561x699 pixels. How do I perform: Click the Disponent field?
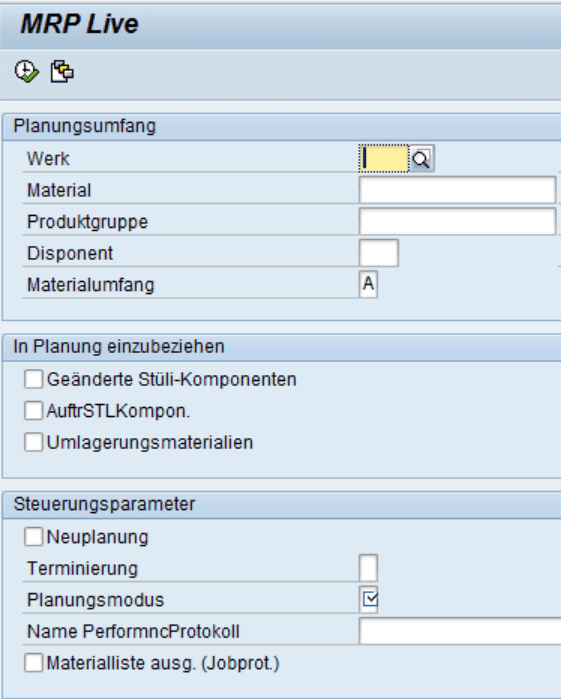tap(379, 253)
